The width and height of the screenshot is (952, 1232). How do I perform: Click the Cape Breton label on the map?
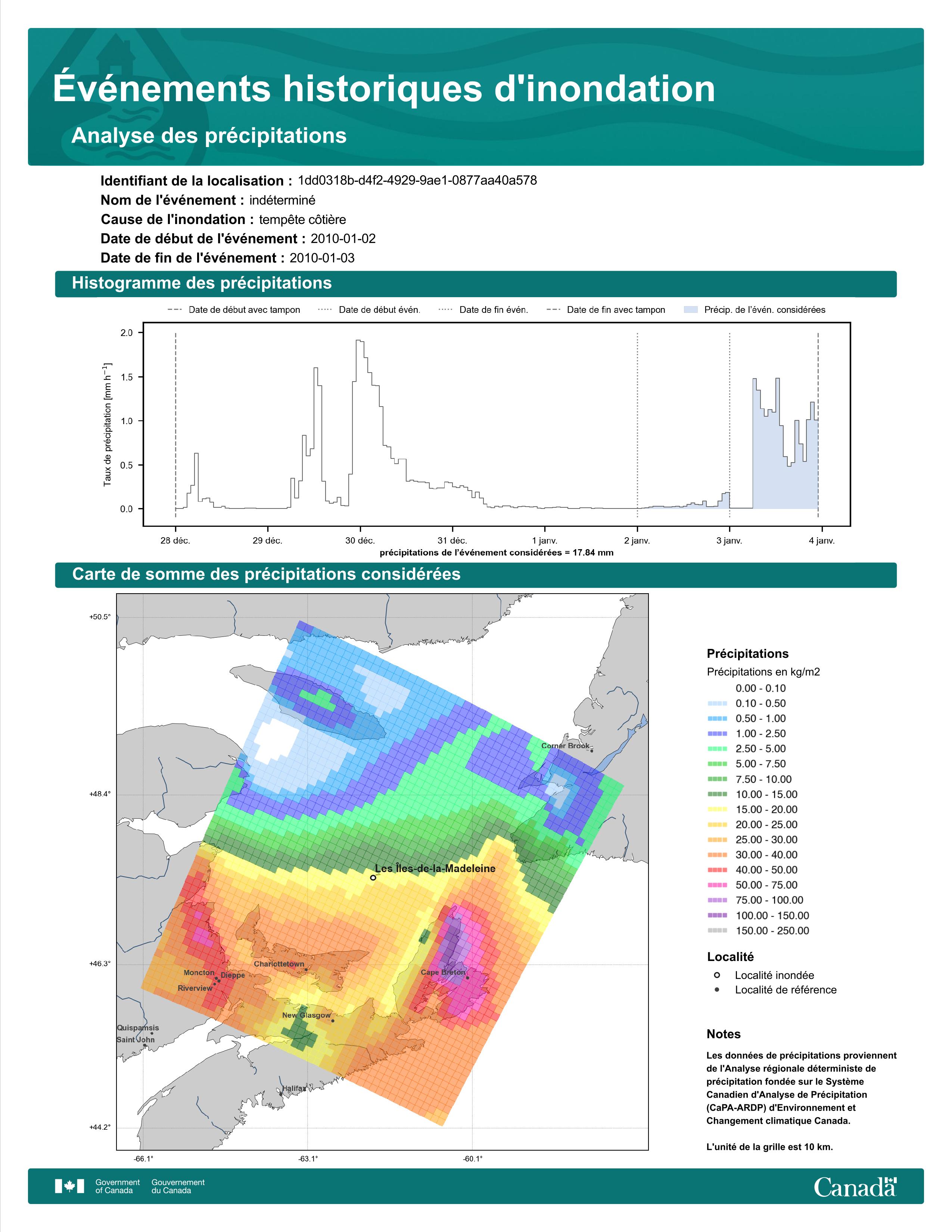click(443, 973)
